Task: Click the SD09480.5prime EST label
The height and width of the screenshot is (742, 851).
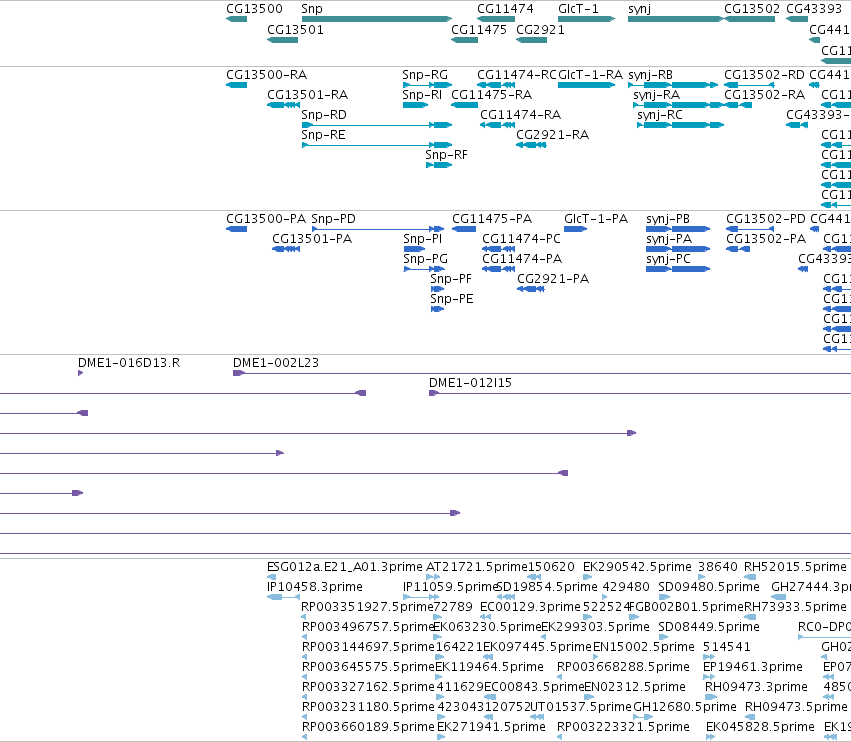Action: 709,587
